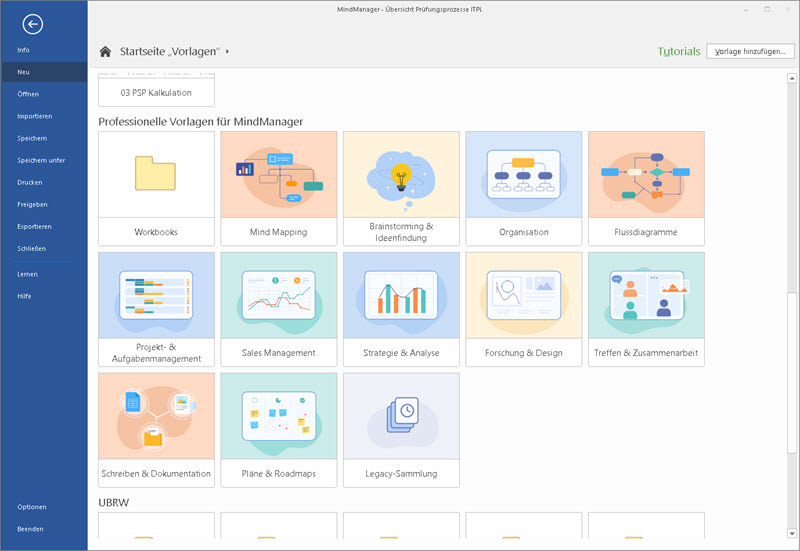Open the Workbooks folder template
The image size is (800, 551).
click(156, 187)
